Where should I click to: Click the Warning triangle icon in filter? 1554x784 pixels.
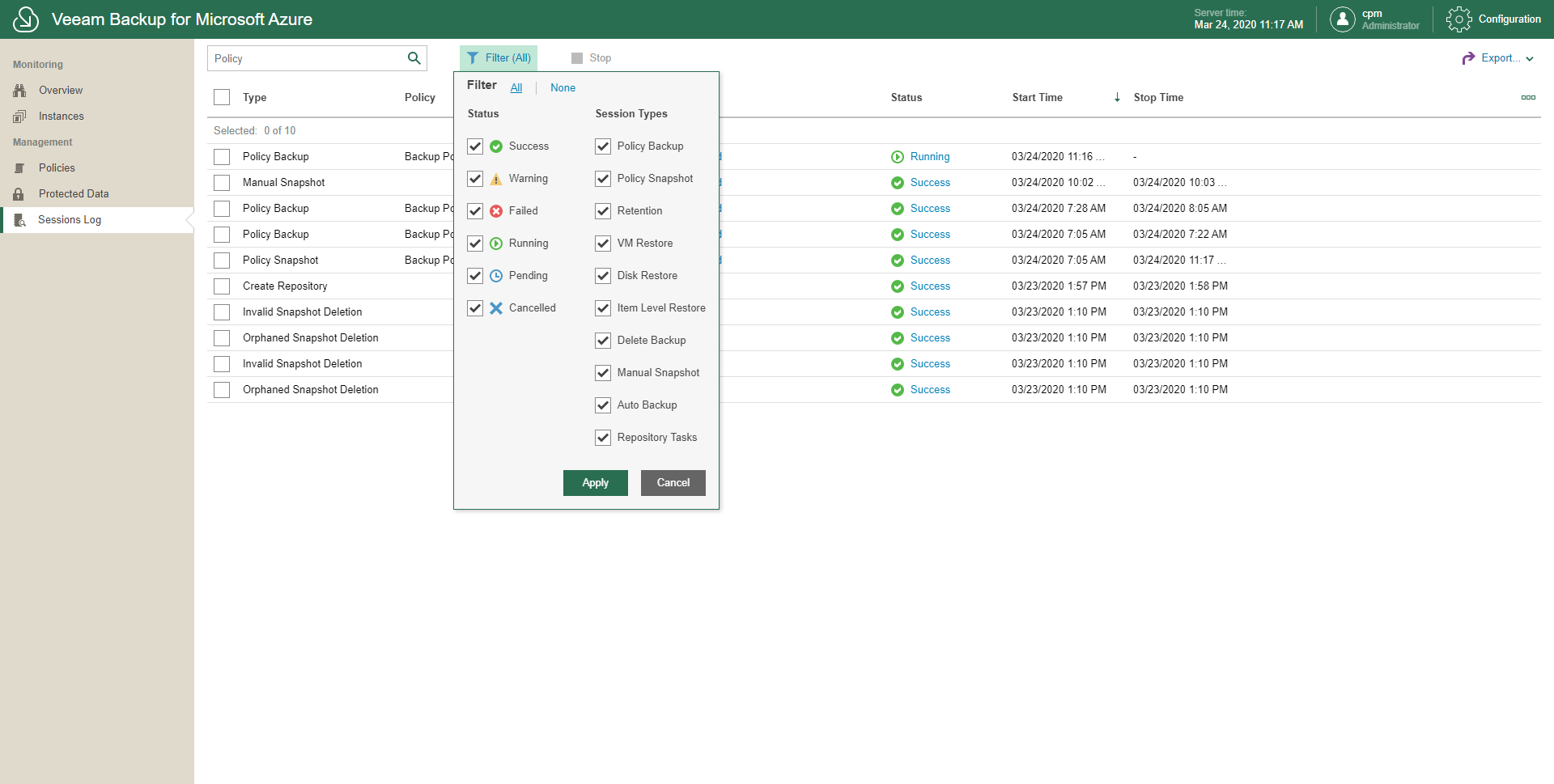496,179
